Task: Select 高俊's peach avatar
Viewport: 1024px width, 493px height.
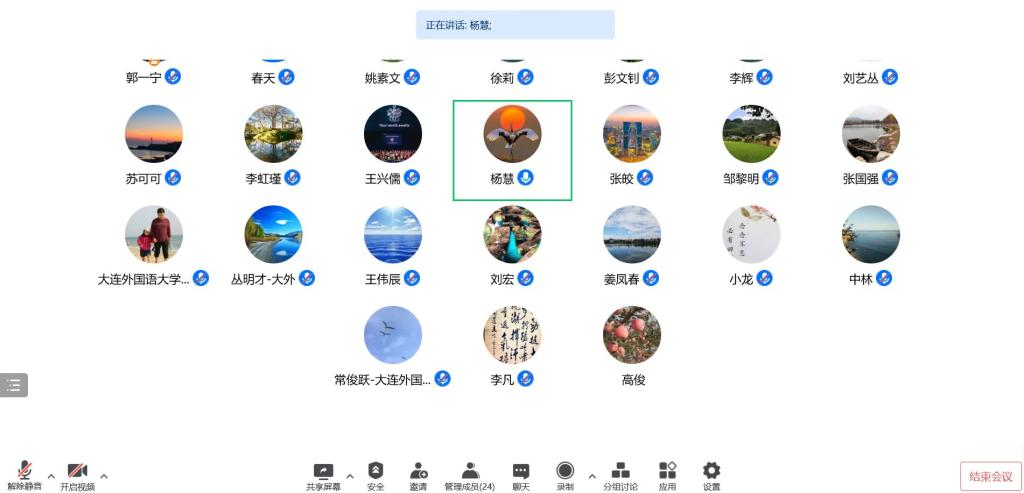Action: tap(632, 335)
